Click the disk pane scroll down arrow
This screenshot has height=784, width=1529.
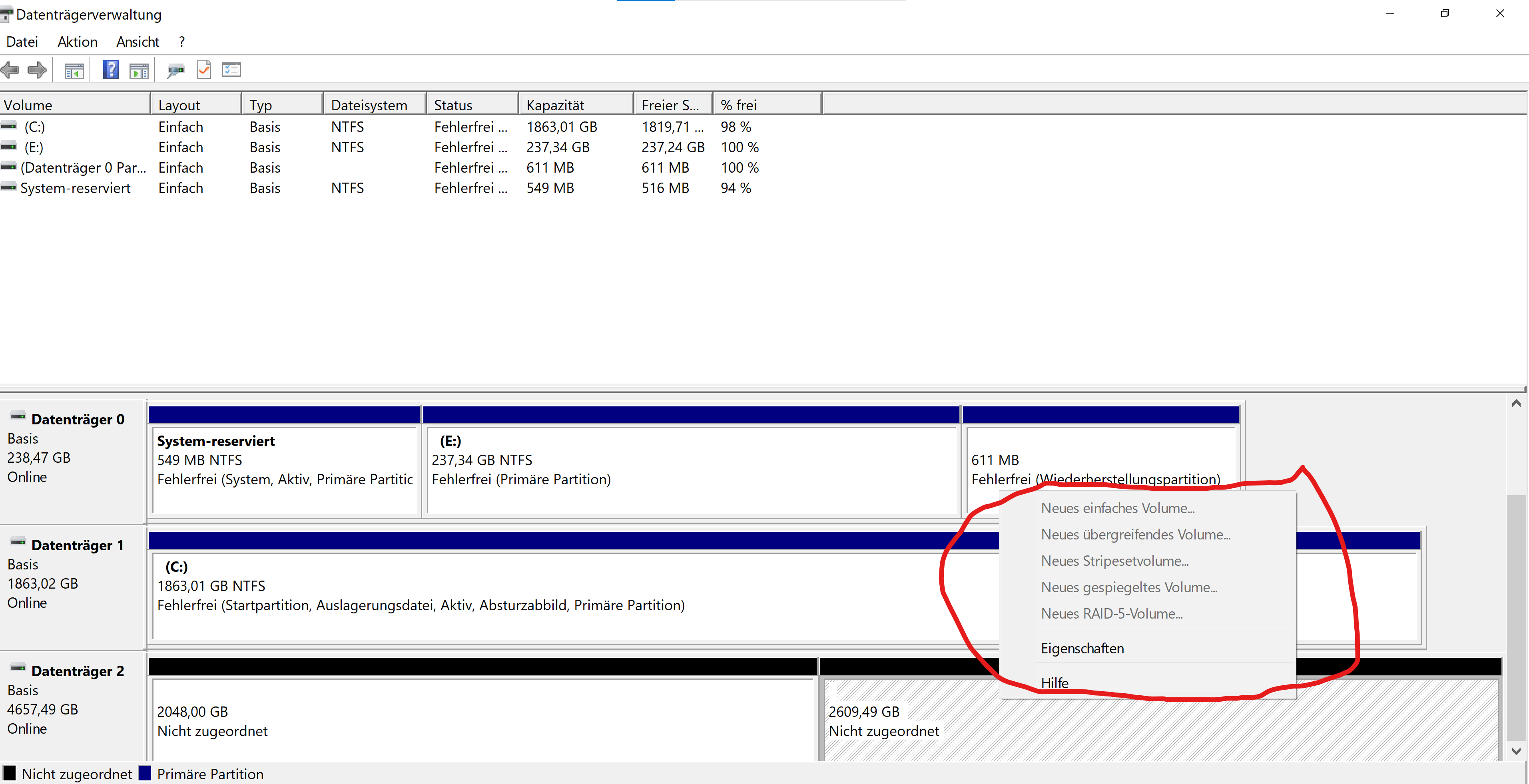click(1516, 751)
